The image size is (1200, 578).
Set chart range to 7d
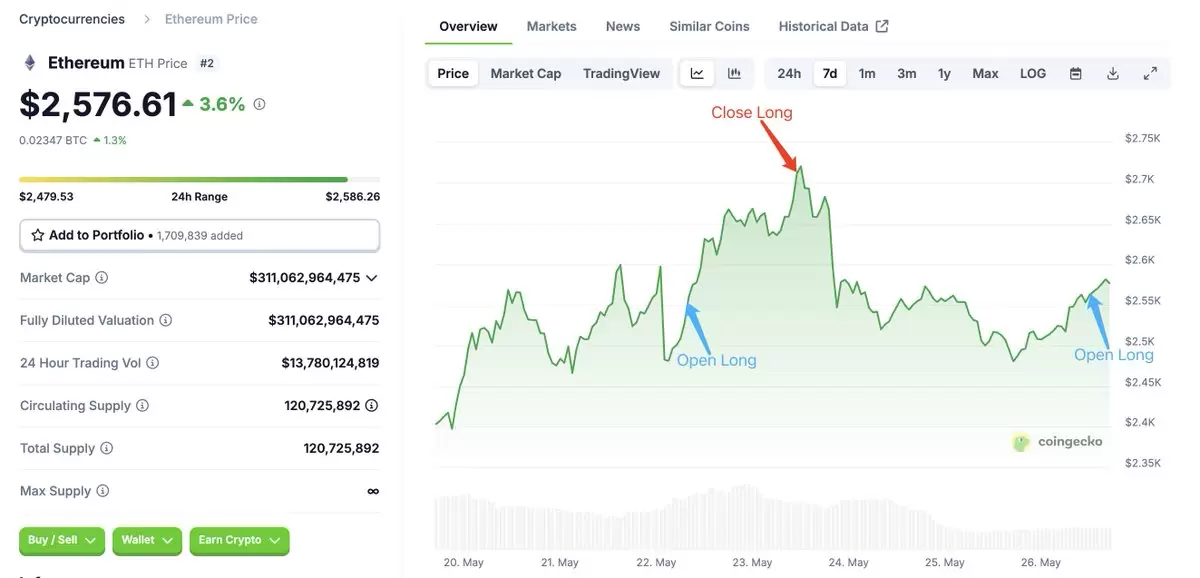click(x=830, y=73)
